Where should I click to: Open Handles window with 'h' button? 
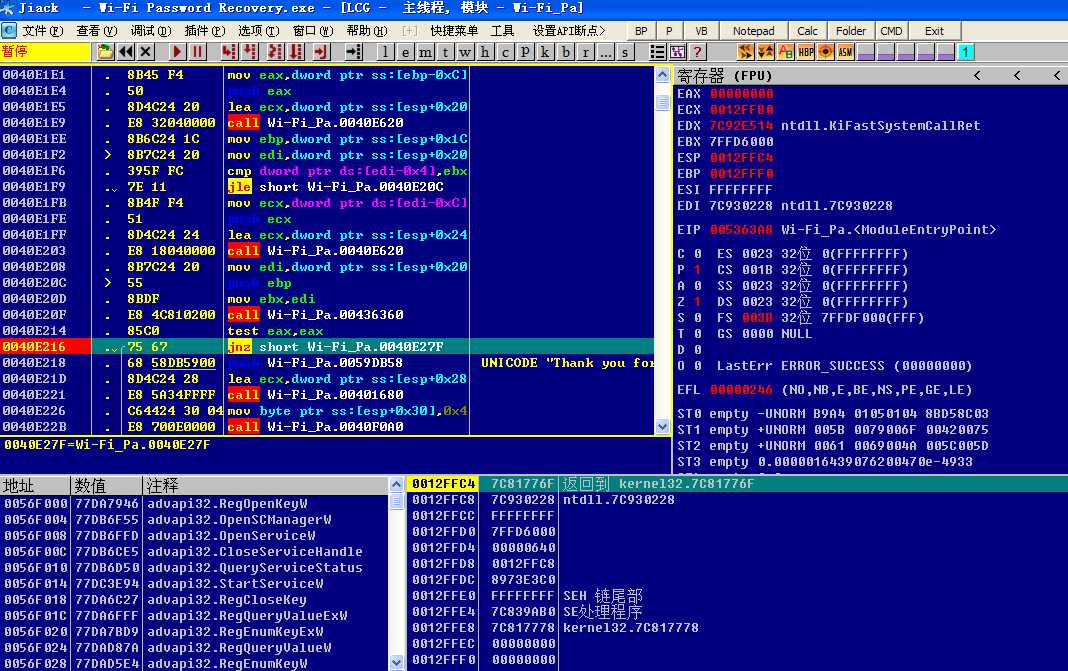click(485, 52)
